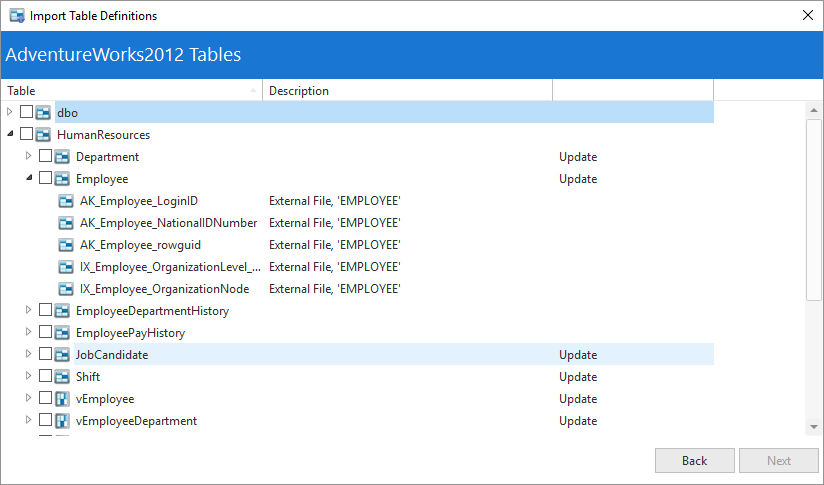This screenshot has height=485, width=824.
Task: Enable the EmployeeDepartmentHistory checkbox
Action: [45, 310]
